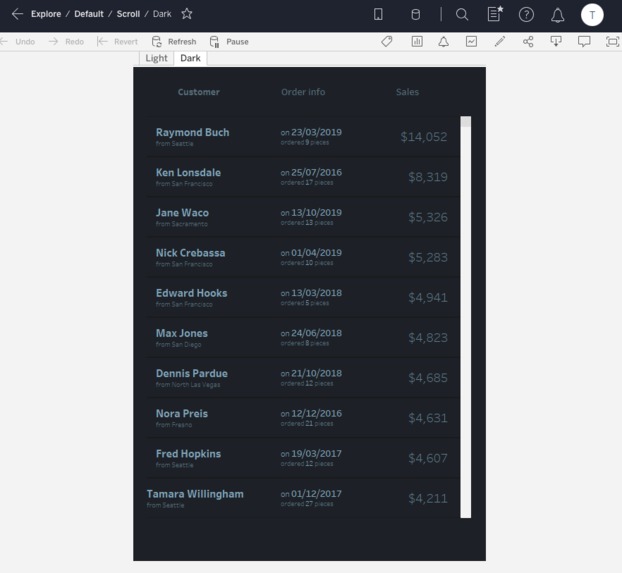The width and height of the screenshot is (622, 573).
Task: Click the Refresh button
Action: click(174, 42)
